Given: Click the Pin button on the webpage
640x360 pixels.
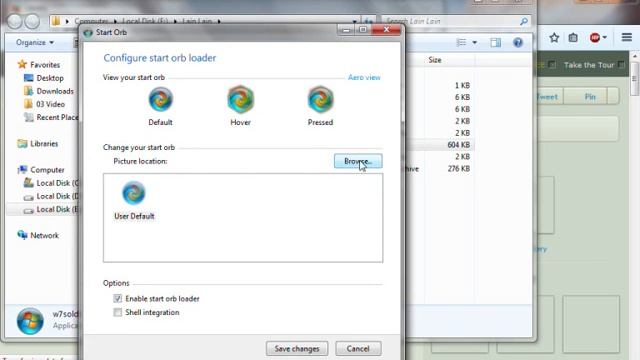Looking at the screenshot, I should [x=590, y=97].
